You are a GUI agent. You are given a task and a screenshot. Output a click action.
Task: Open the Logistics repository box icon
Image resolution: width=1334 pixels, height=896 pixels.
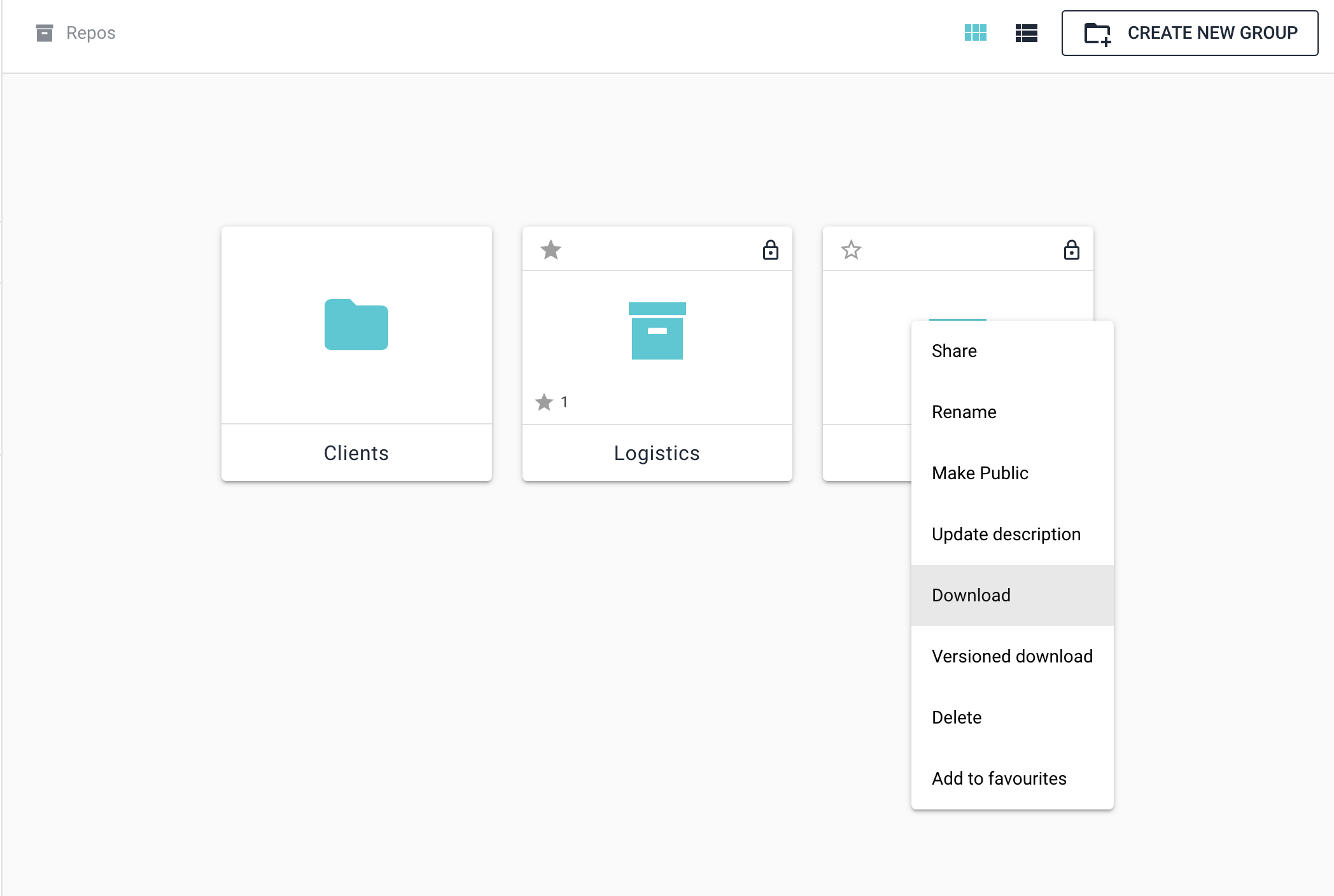657,331
